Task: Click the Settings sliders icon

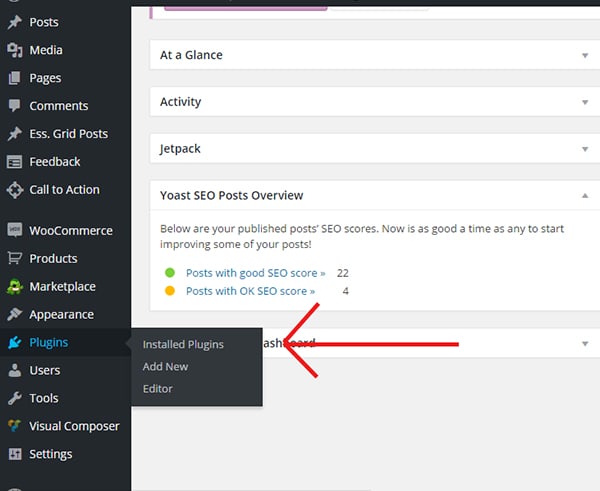Action: (x=15, y=454)
